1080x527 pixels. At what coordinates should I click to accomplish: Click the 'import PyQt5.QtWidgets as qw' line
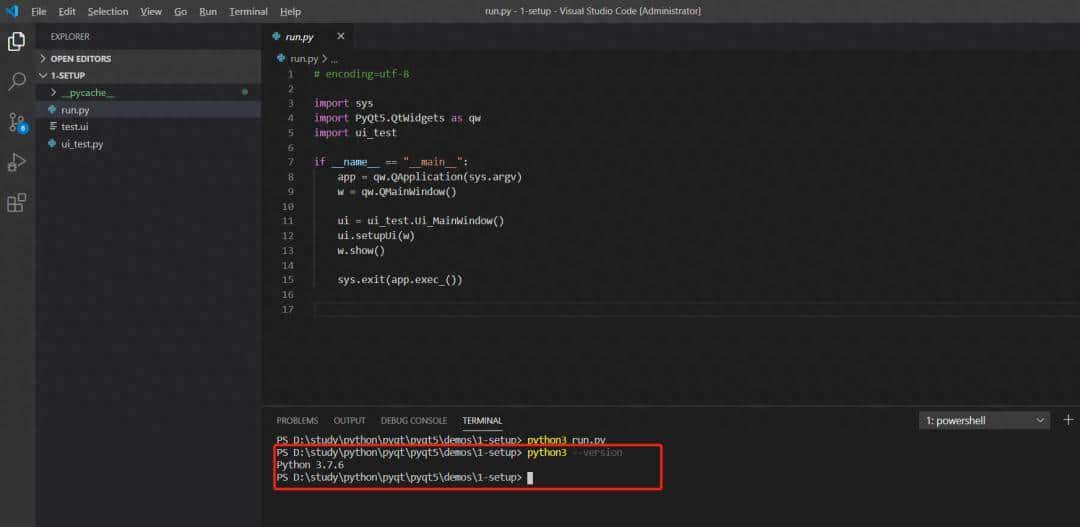pyautogui.click(x=397, y=118)
